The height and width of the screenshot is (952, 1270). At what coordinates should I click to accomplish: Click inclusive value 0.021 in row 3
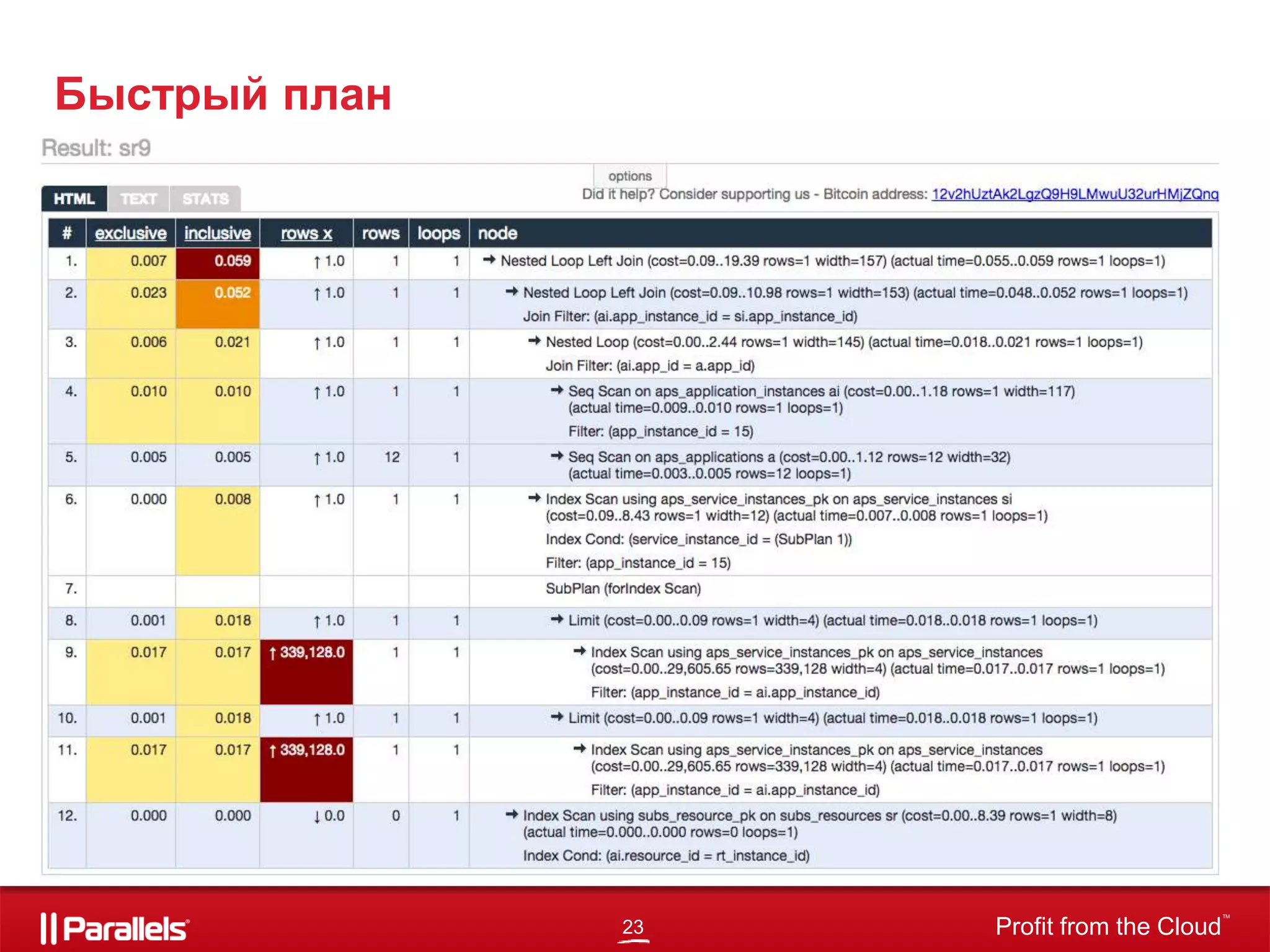(x=233, y=342)
